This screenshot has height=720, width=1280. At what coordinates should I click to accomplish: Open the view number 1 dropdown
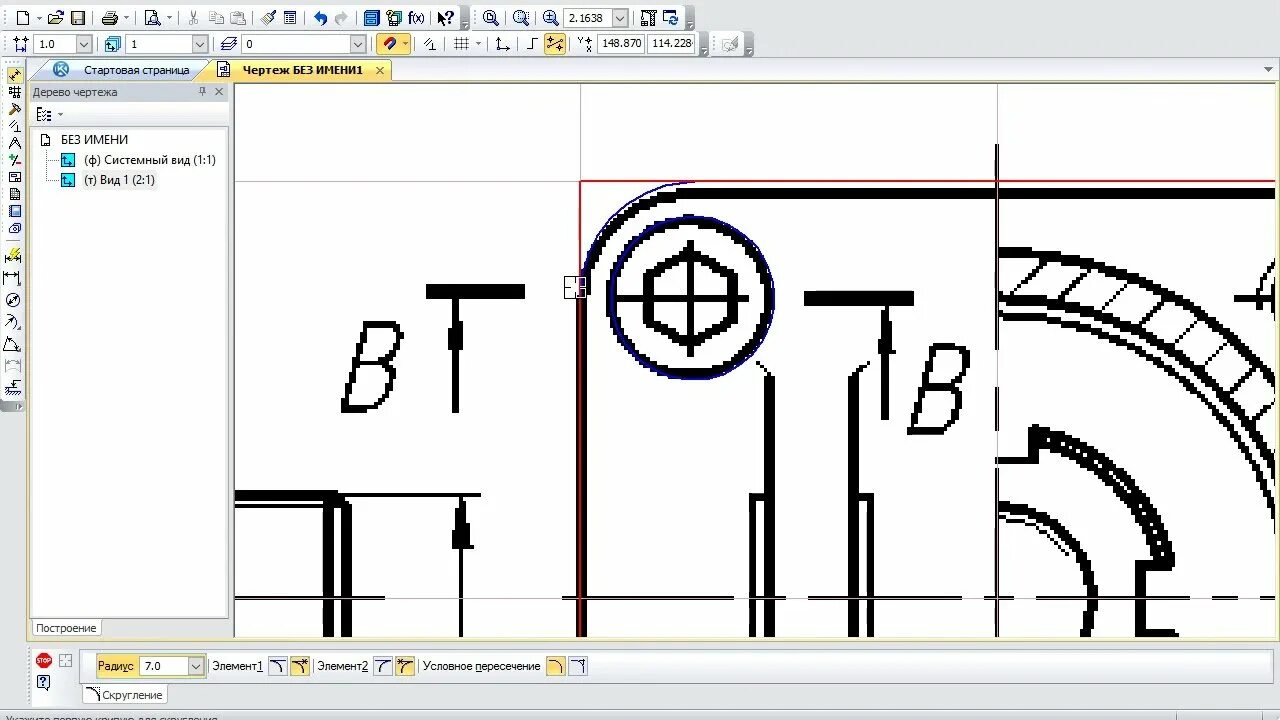200,44
